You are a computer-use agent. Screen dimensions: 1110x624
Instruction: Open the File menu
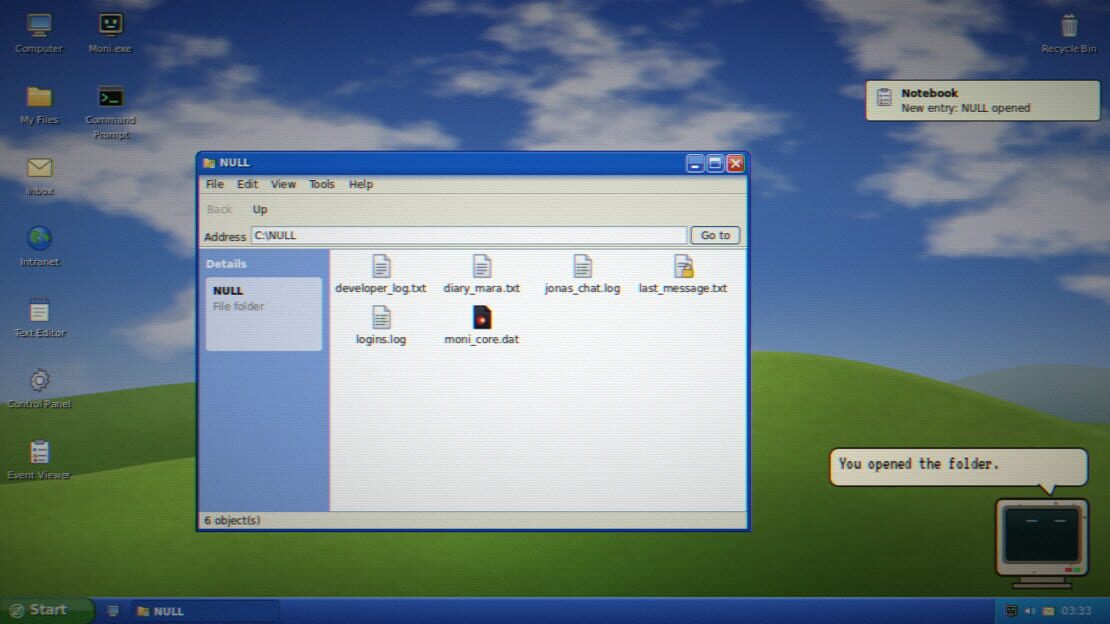(214, 184)
